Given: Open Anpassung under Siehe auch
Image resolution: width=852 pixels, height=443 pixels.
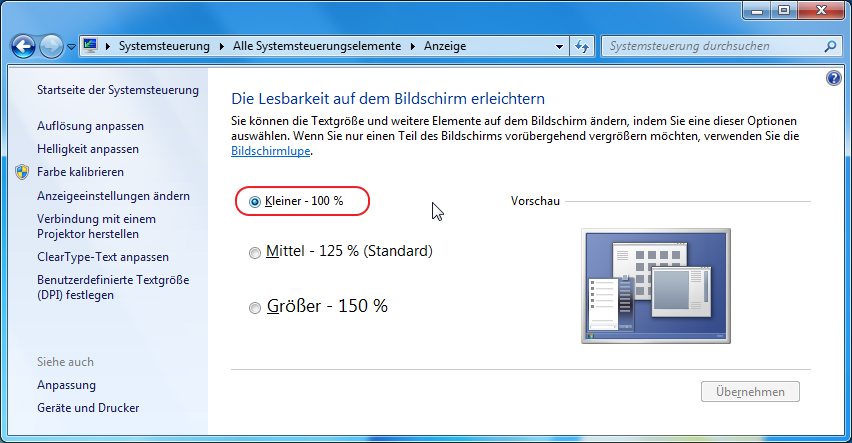Looking at the screenshot, I should [x=66, y=385].
